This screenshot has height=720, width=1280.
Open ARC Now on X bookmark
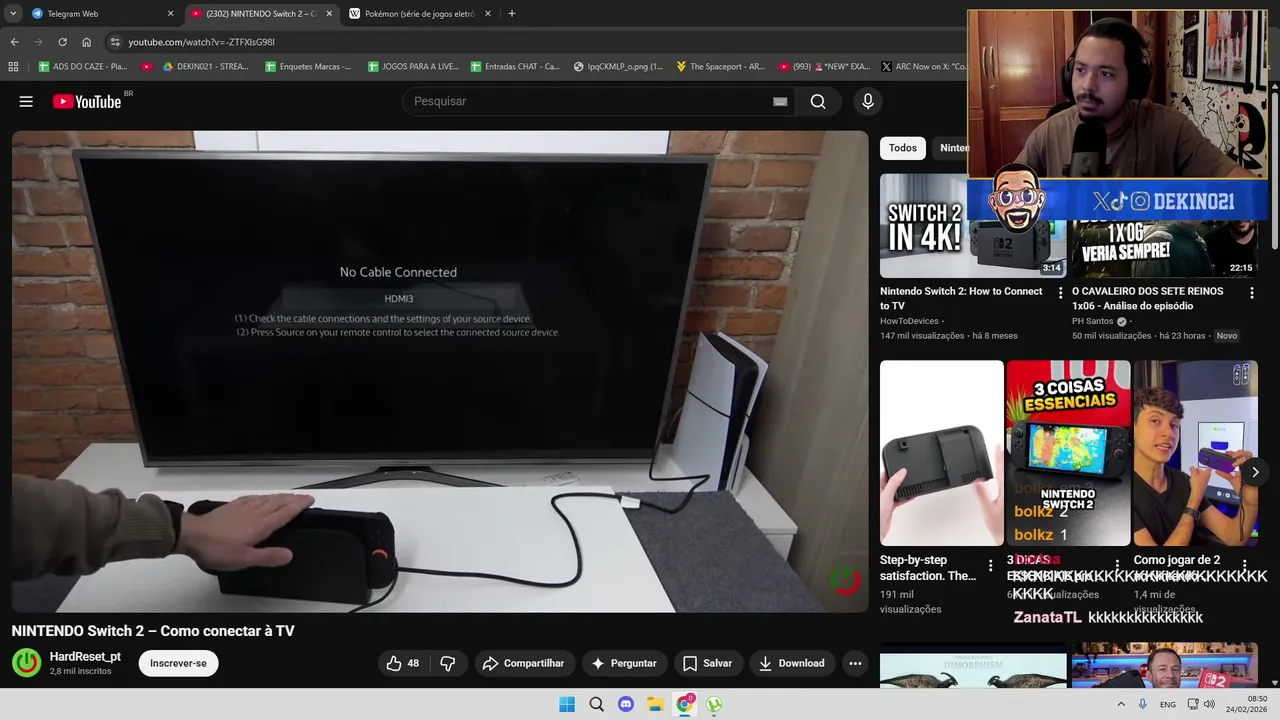point(923,67)
